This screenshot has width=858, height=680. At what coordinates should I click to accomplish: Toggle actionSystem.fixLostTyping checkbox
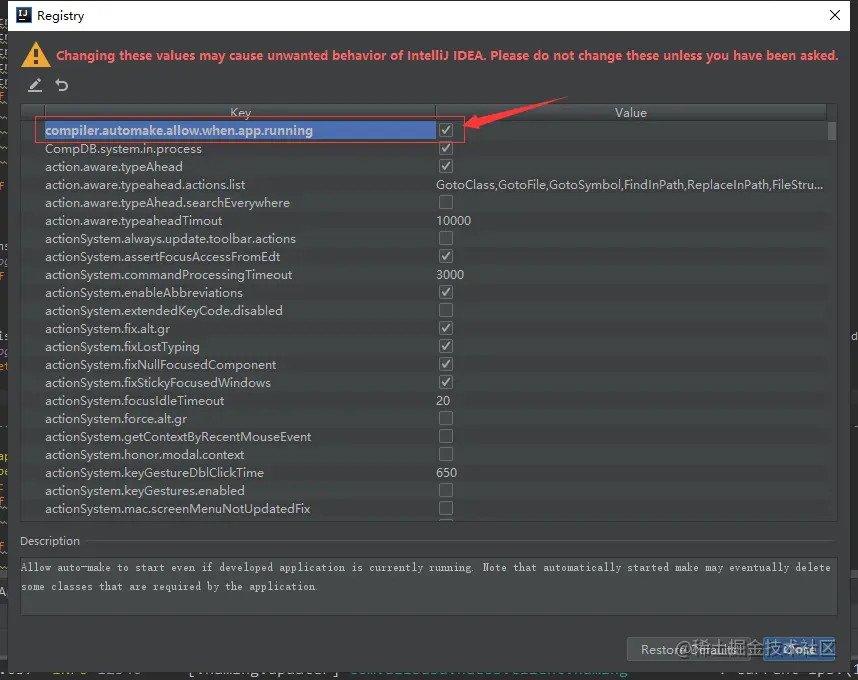tap(446, 347)
